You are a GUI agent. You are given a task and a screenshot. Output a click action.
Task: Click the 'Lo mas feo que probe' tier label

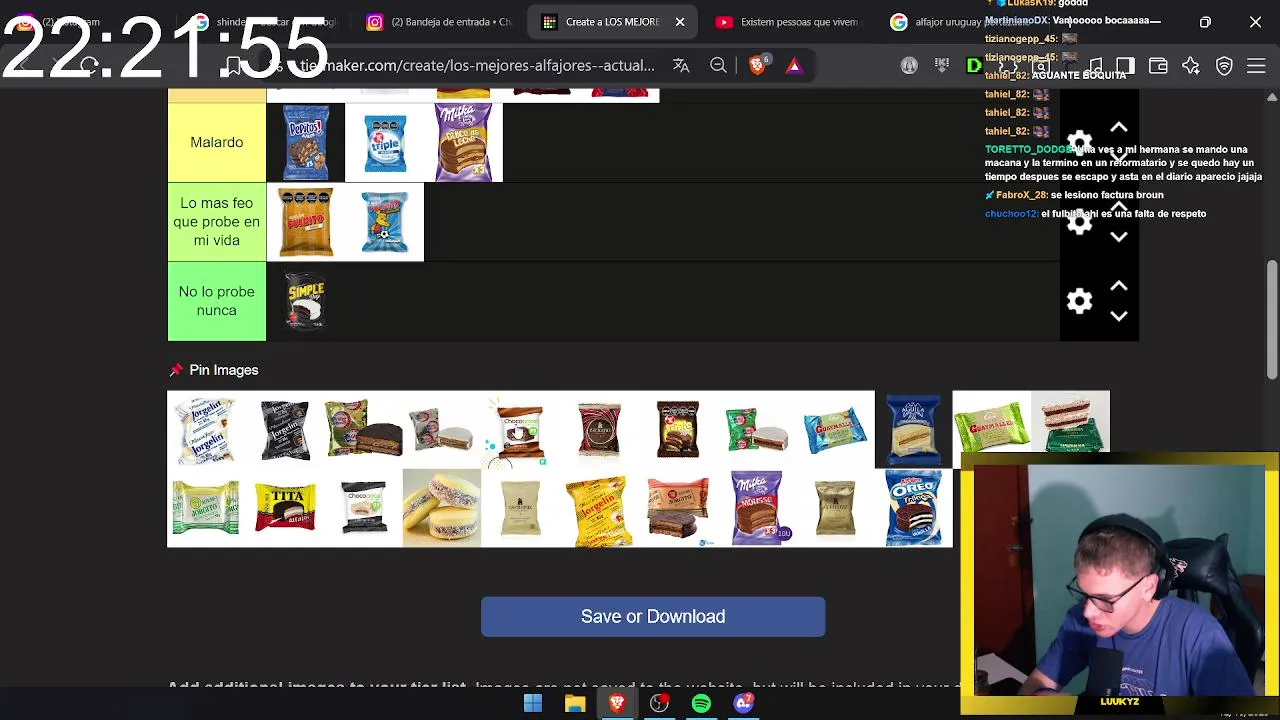pyautogui.click(x=217, y=222)
